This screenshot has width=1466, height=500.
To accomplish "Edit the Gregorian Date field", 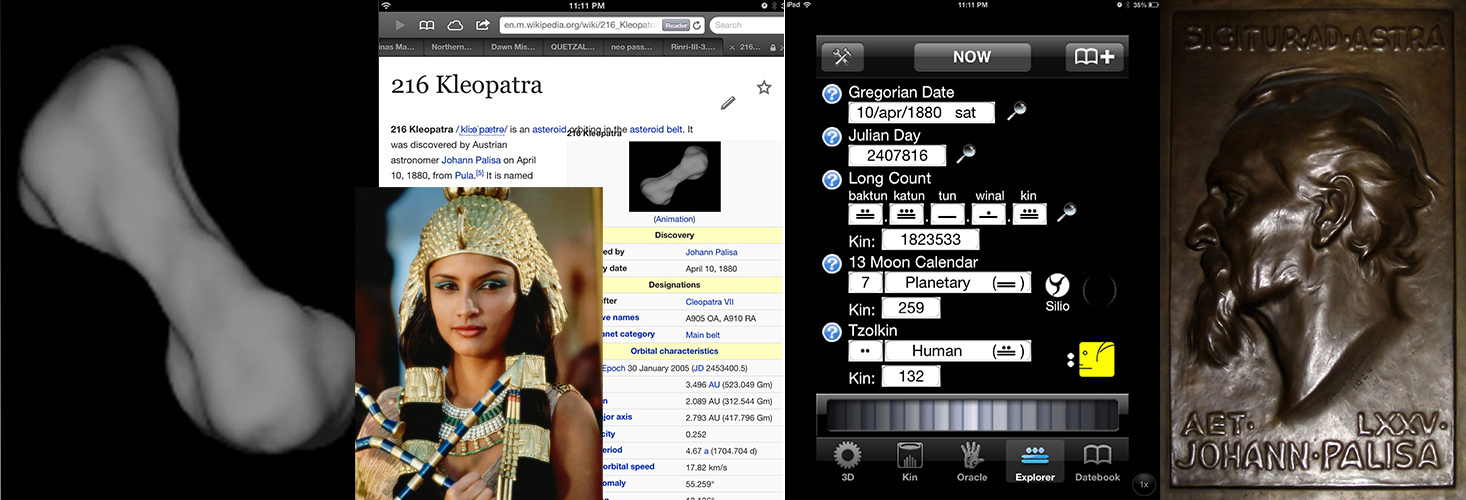I will click(921, 113).
